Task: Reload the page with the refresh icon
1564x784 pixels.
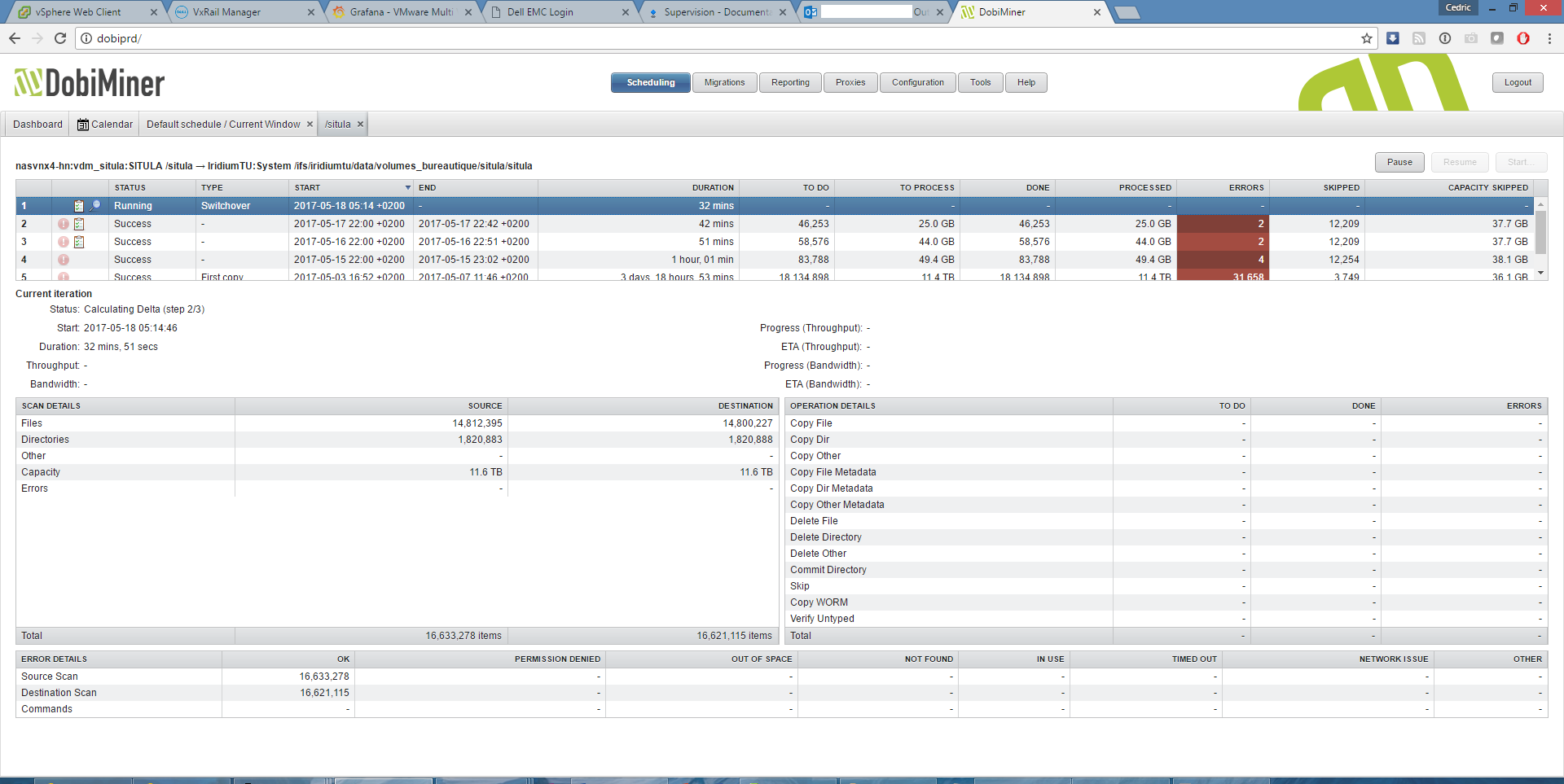Action: tap(59, 38)
